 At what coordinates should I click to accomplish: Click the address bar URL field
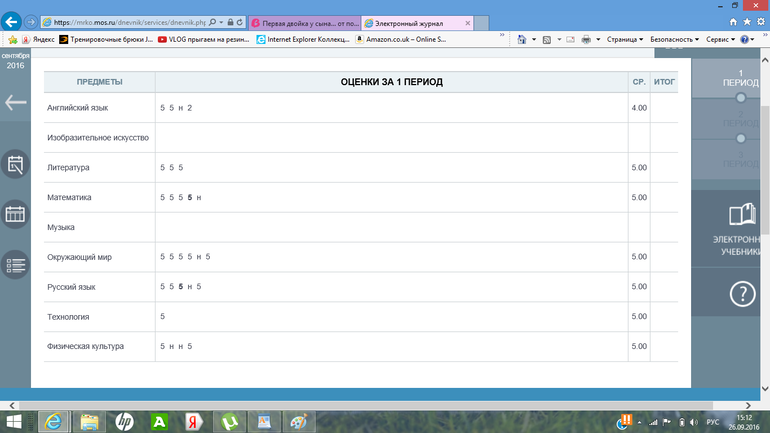tap(130, 21)
